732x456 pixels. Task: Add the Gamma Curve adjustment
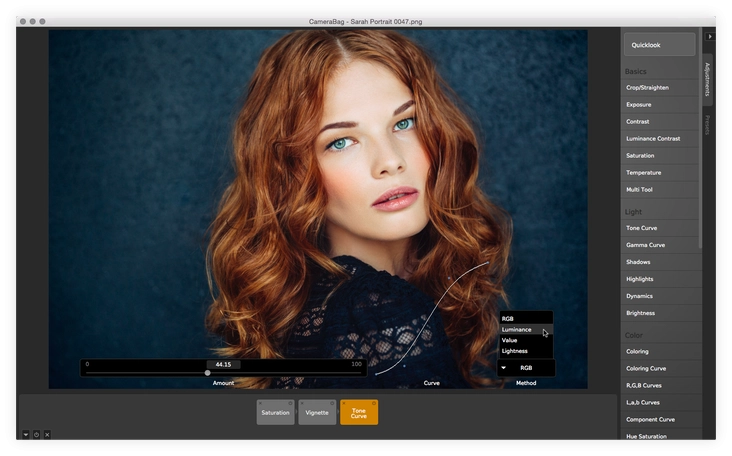[660, 245]
